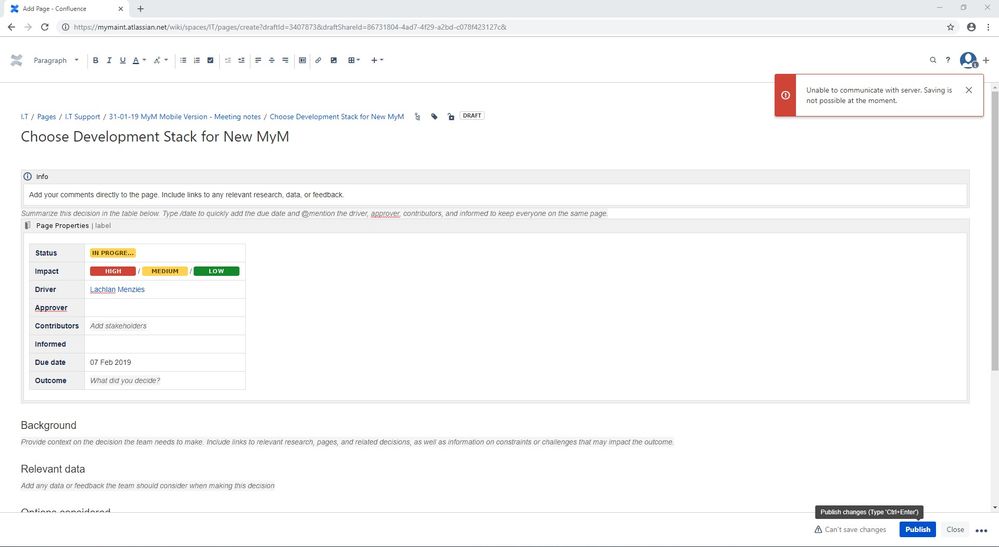Screen dimensions: 999x547
Task: Click the Approver value cell
Action: point(165,308)
